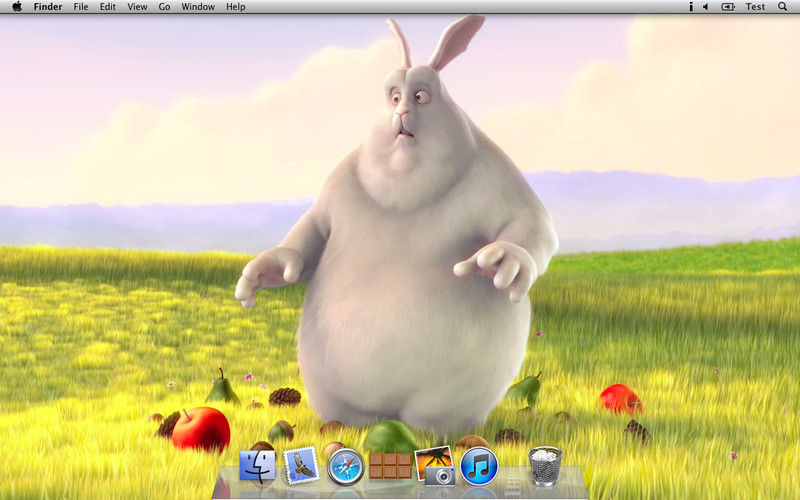
Task: Click the battery status icon
Action: [728, 7]
